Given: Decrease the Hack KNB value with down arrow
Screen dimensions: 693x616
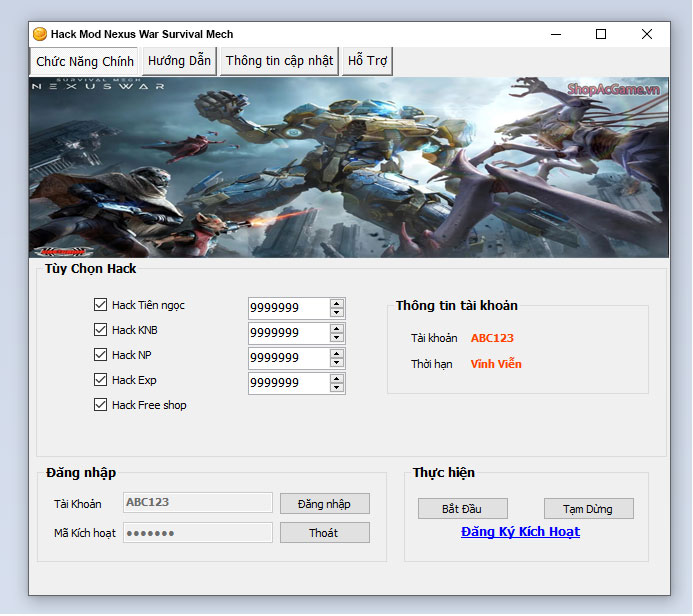Looking at the screenshot, I should tap(337, 338).
